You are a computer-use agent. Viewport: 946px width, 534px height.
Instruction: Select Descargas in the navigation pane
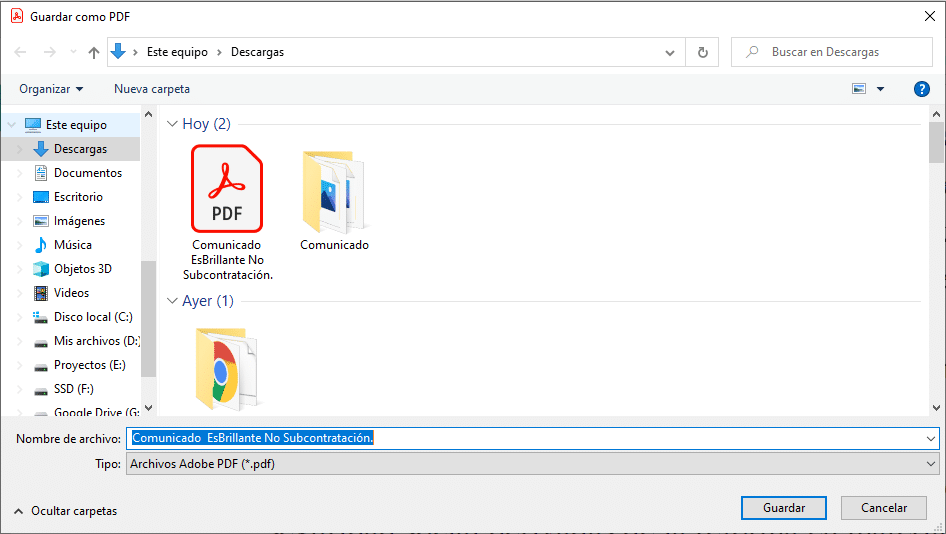pyautogui.click(x=80, y=148)
